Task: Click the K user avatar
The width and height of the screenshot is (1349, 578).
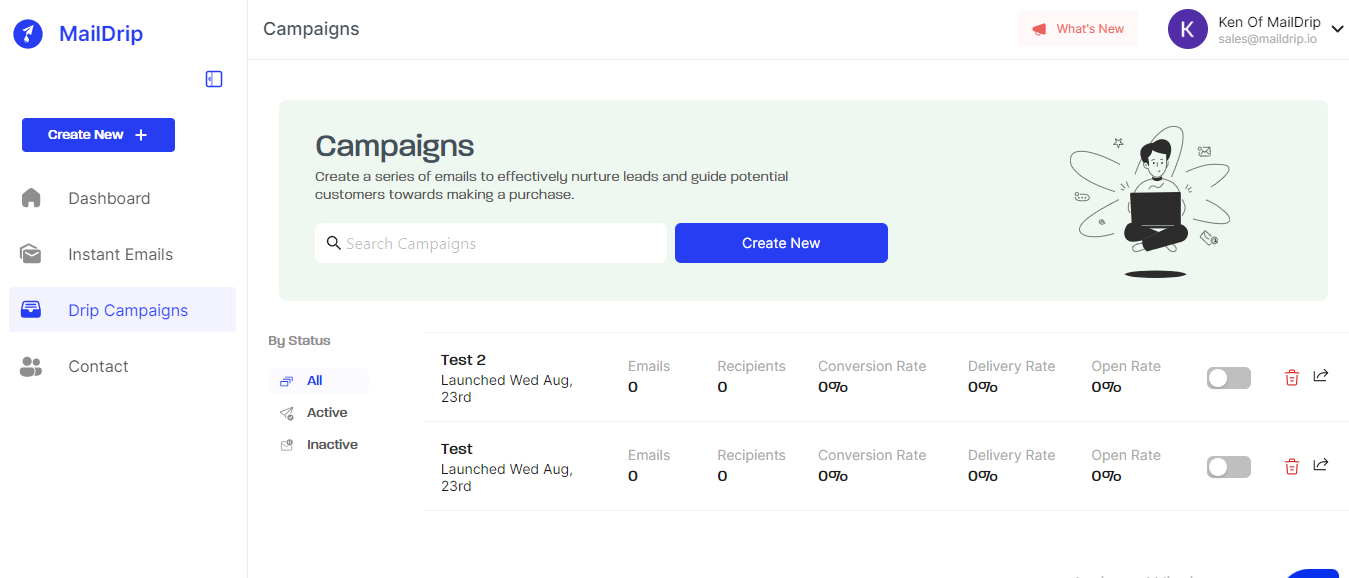Action: coord(1188,29)
